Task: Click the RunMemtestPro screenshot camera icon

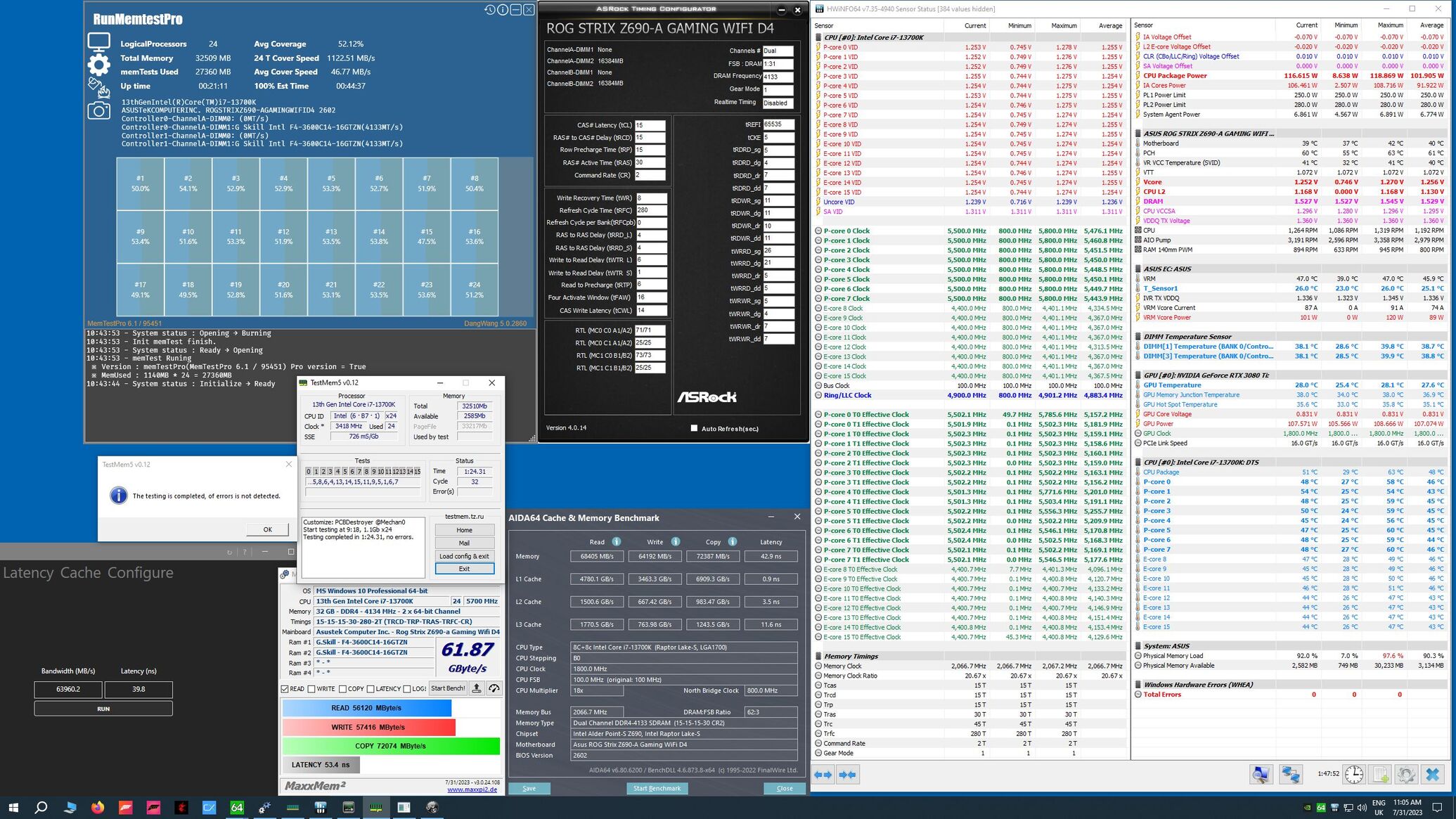Action: [98, 110]
